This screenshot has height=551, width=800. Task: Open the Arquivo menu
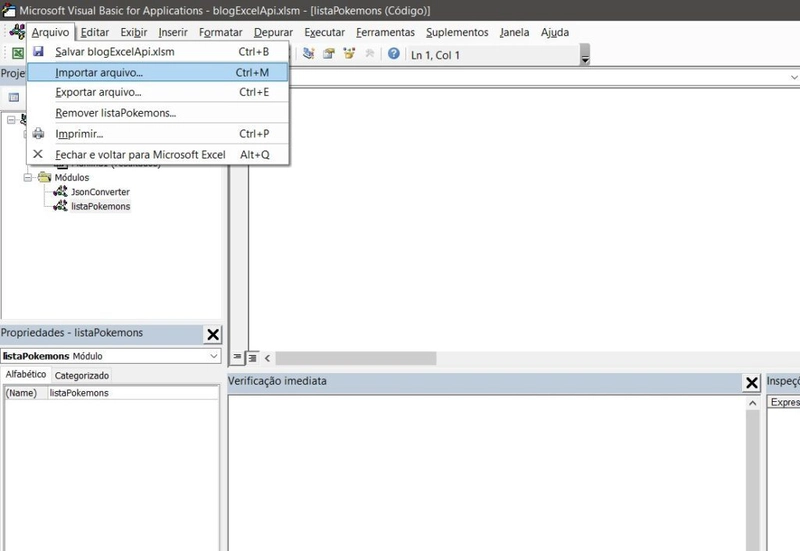pos(50,32)
